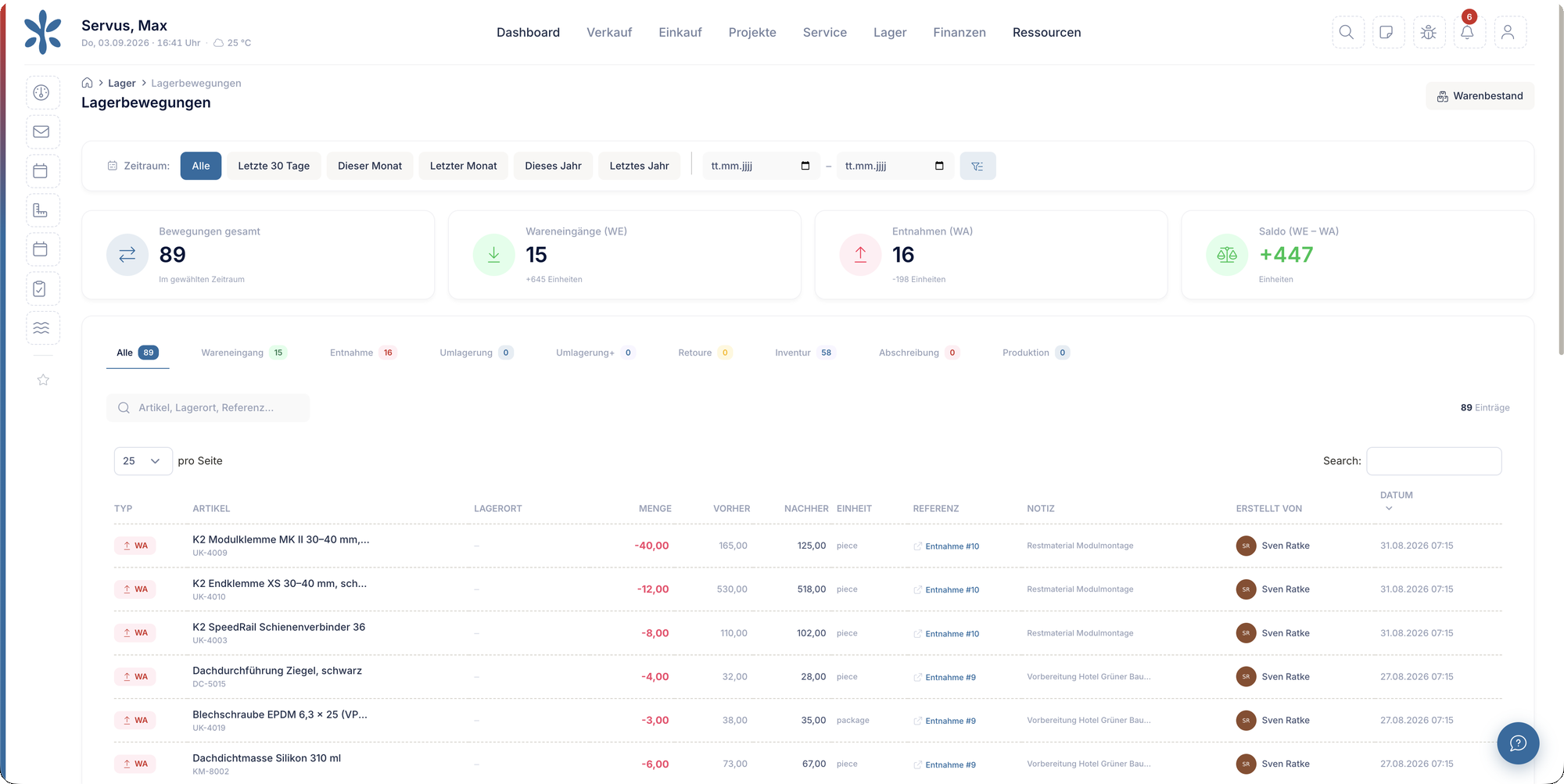The width and height of the screenshot is (1564, 784).
Task: Click the bug report icon
Action: [x=1429, y=32]
